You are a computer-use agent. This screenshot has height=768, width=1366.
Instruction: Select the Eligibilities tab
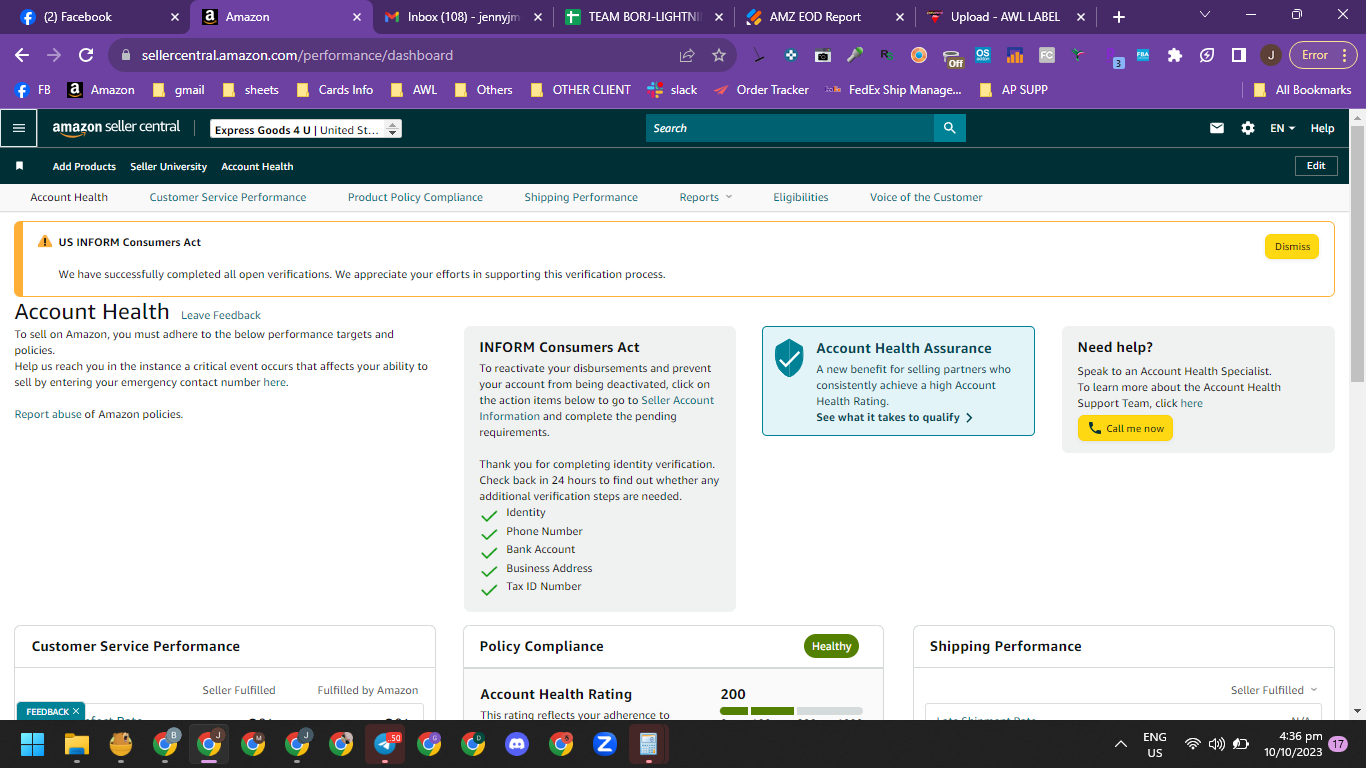tap(801, 197)
